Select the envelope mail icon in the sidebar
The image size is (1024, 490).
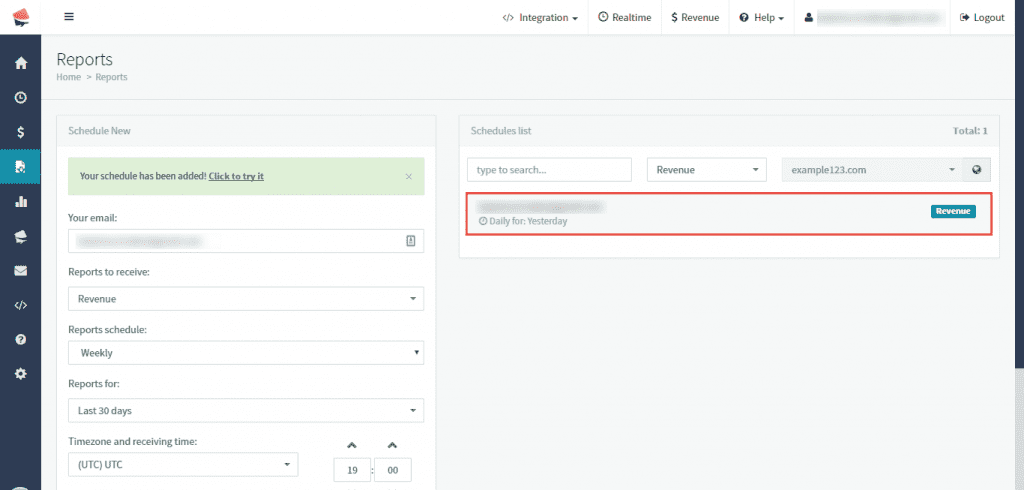(20, 270)
